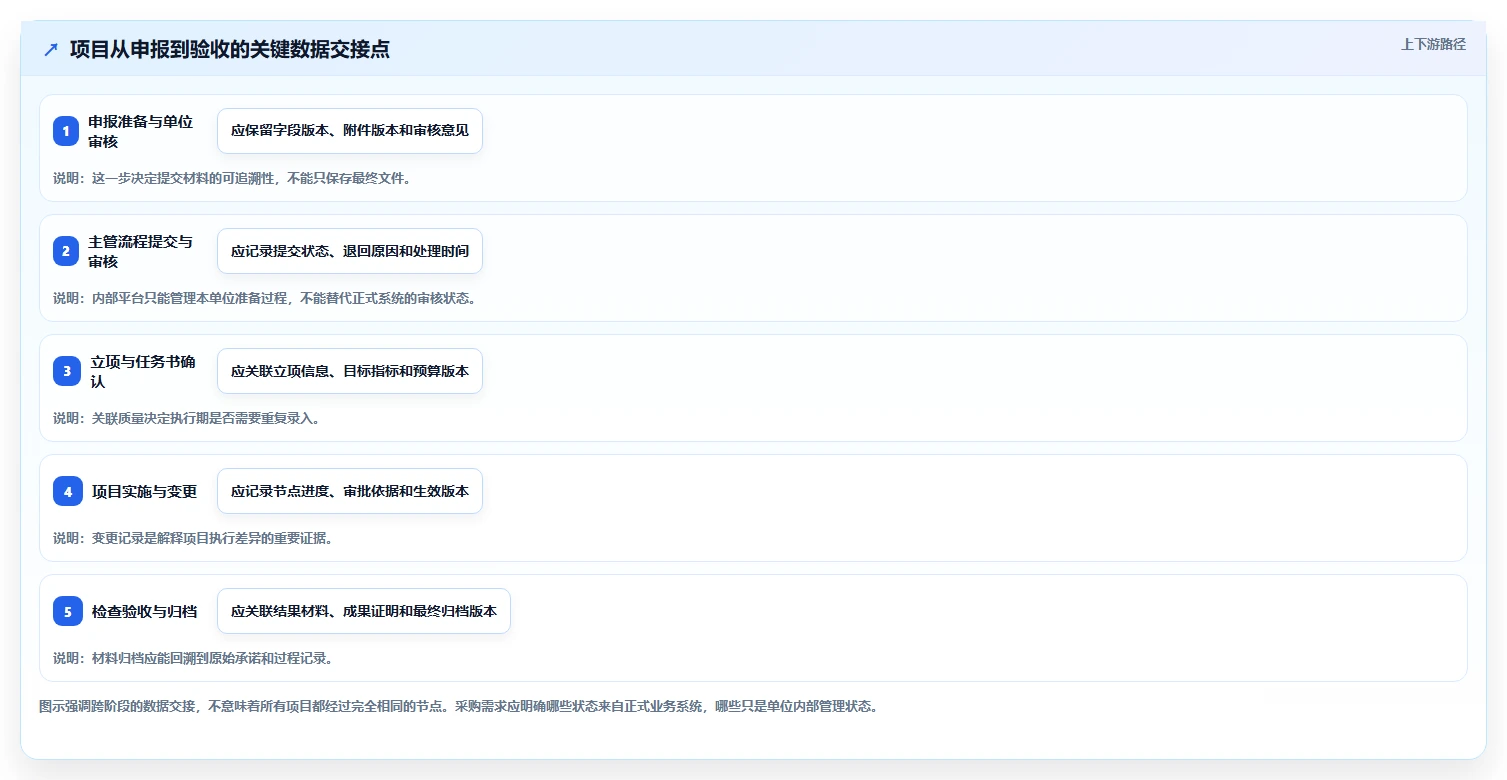Click the 应保留字段版本、附件版本和审核意见 box
Screen dimensions: 1507x780
pos(350,131)
